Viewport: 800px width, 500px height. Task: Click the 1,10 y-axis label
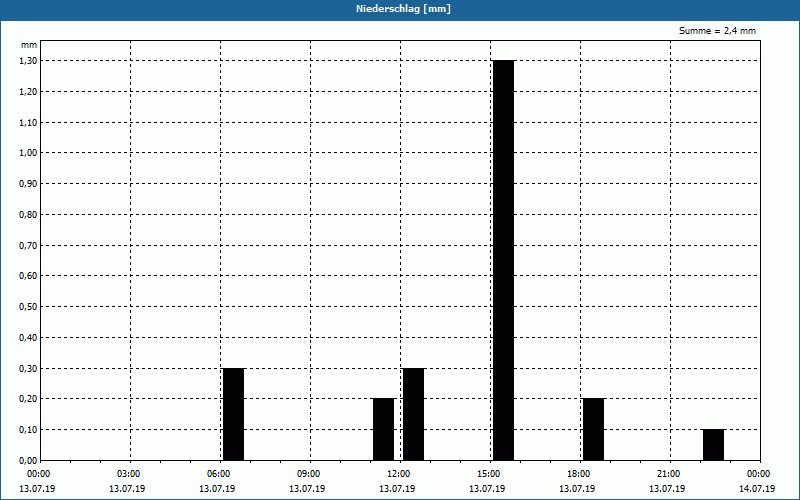pos(28,122)
